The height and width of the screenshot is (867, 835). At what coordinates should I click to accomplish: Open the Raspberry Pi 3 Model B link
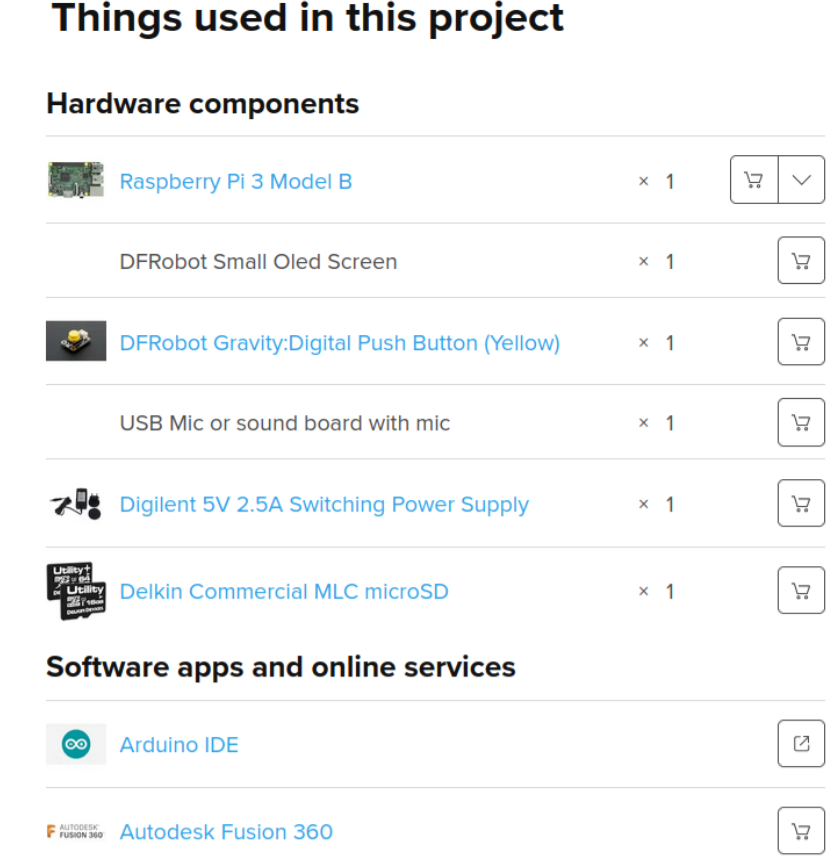[236, 181]
